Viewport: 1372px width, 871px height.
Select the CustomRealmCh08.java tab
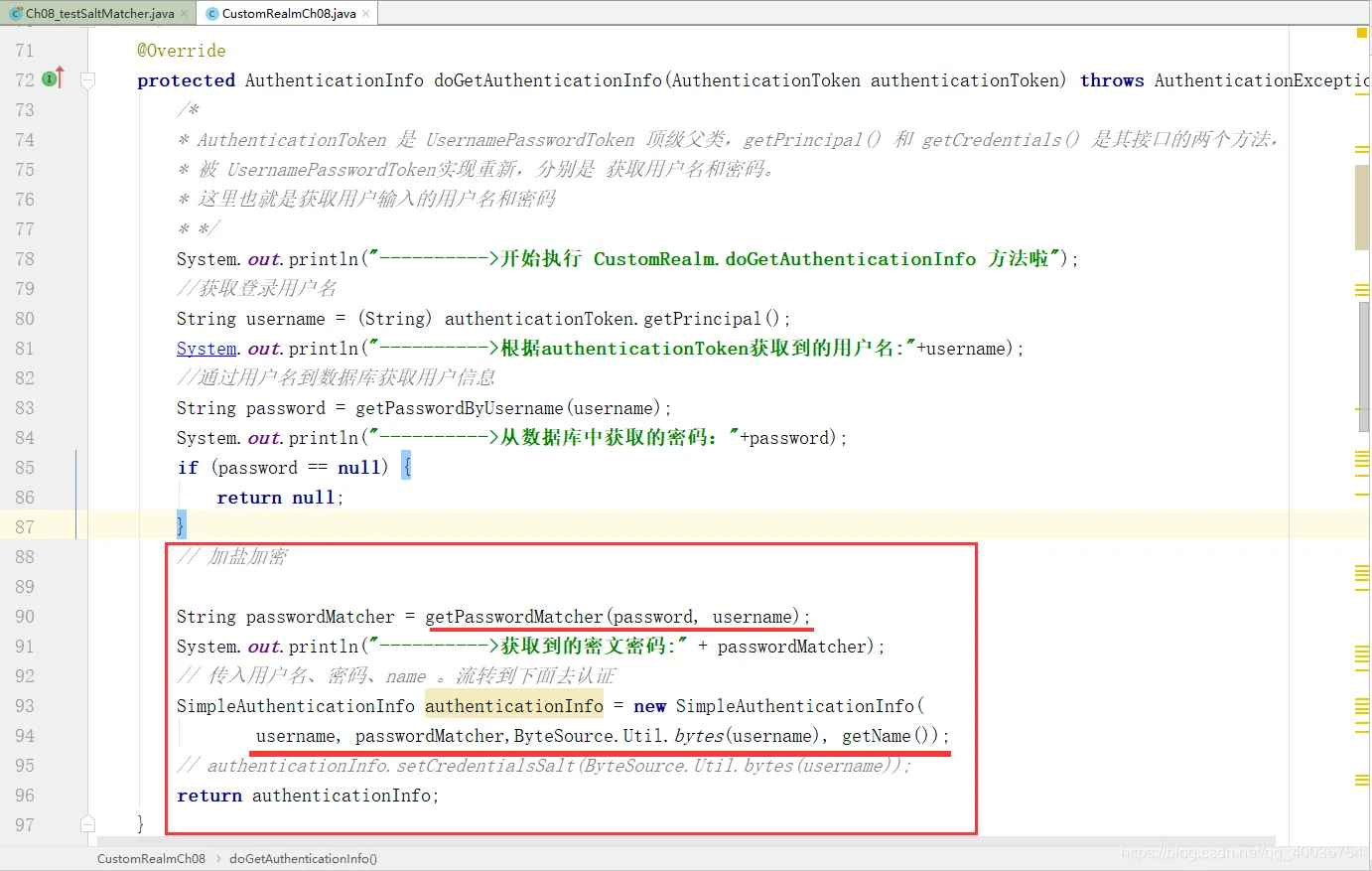click(288, 13)
